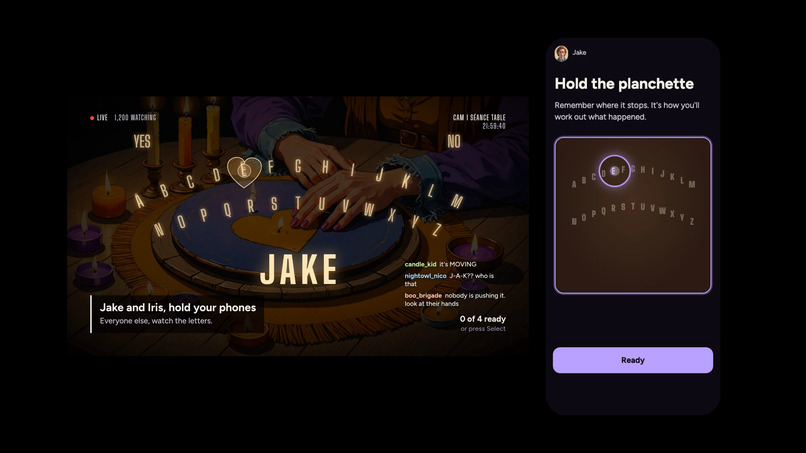Click letter A on the TV spirit board
Viewport: 806px width, 453px height.
(x=139, y=201)
